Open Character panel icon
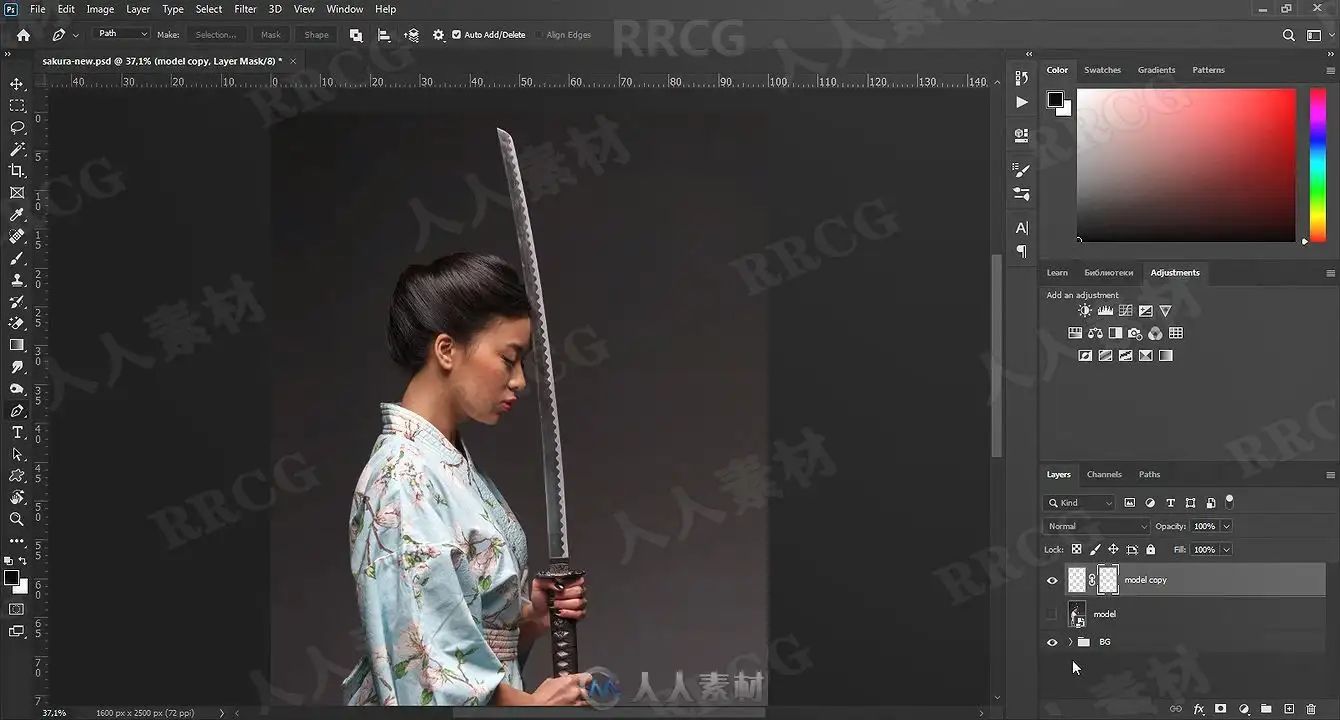Viewport: 1340px width, 720px height. 1021,228
